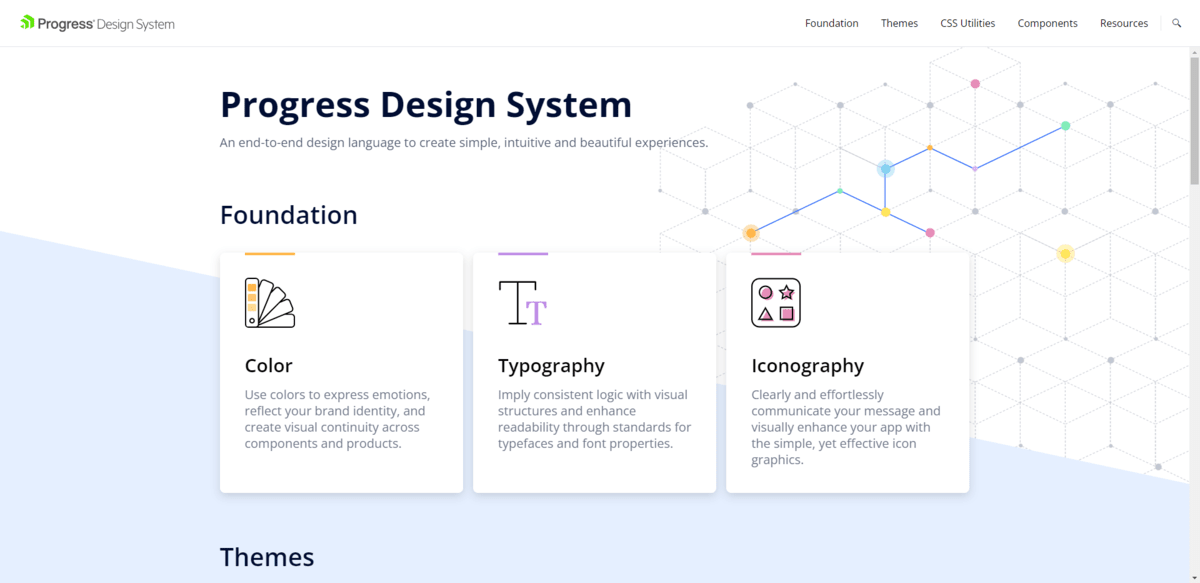Open the Iconography card title

(807, 366)
